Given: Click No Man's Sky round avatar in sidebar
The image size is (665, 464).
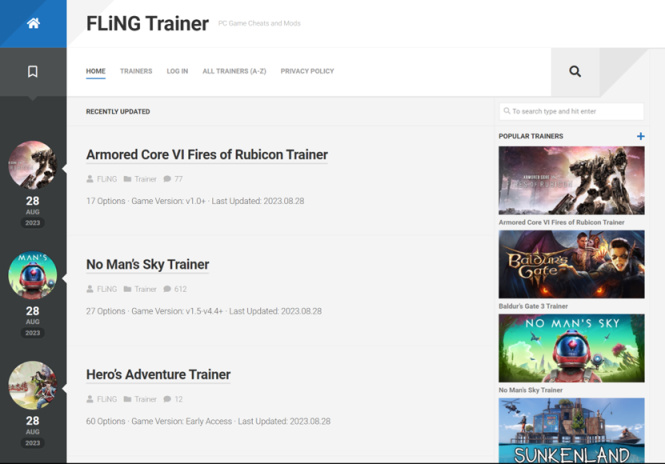Looking at the screenshot, I should point(33,275).
